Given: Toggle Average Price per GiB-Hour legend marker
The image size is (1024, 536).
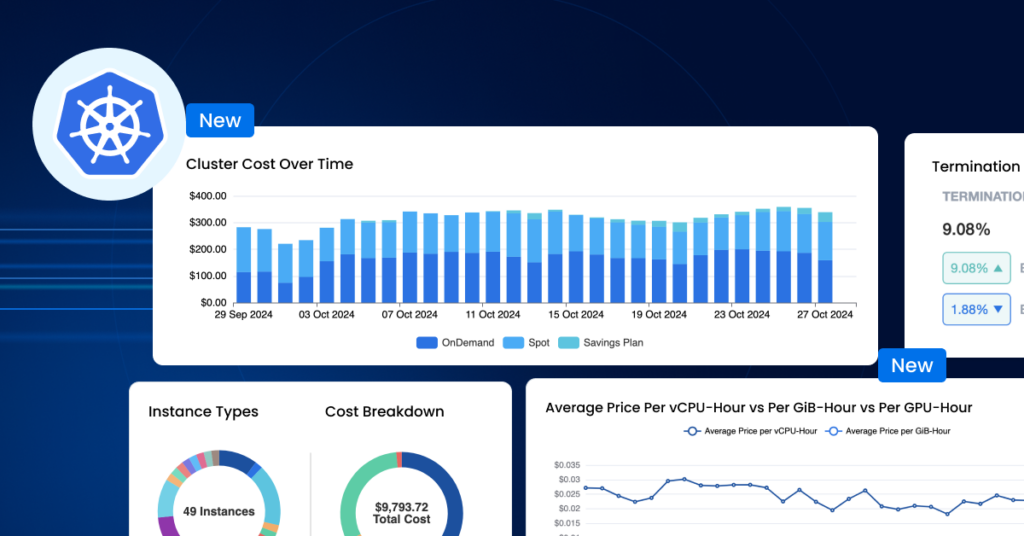Looking at the screenshot, I should tap(833, 431).
